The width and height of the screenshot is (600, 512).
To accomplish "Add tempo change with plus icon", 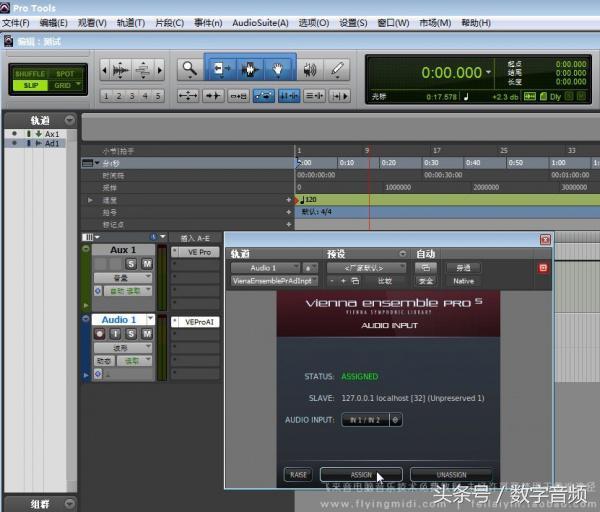I will pos(289,200).
